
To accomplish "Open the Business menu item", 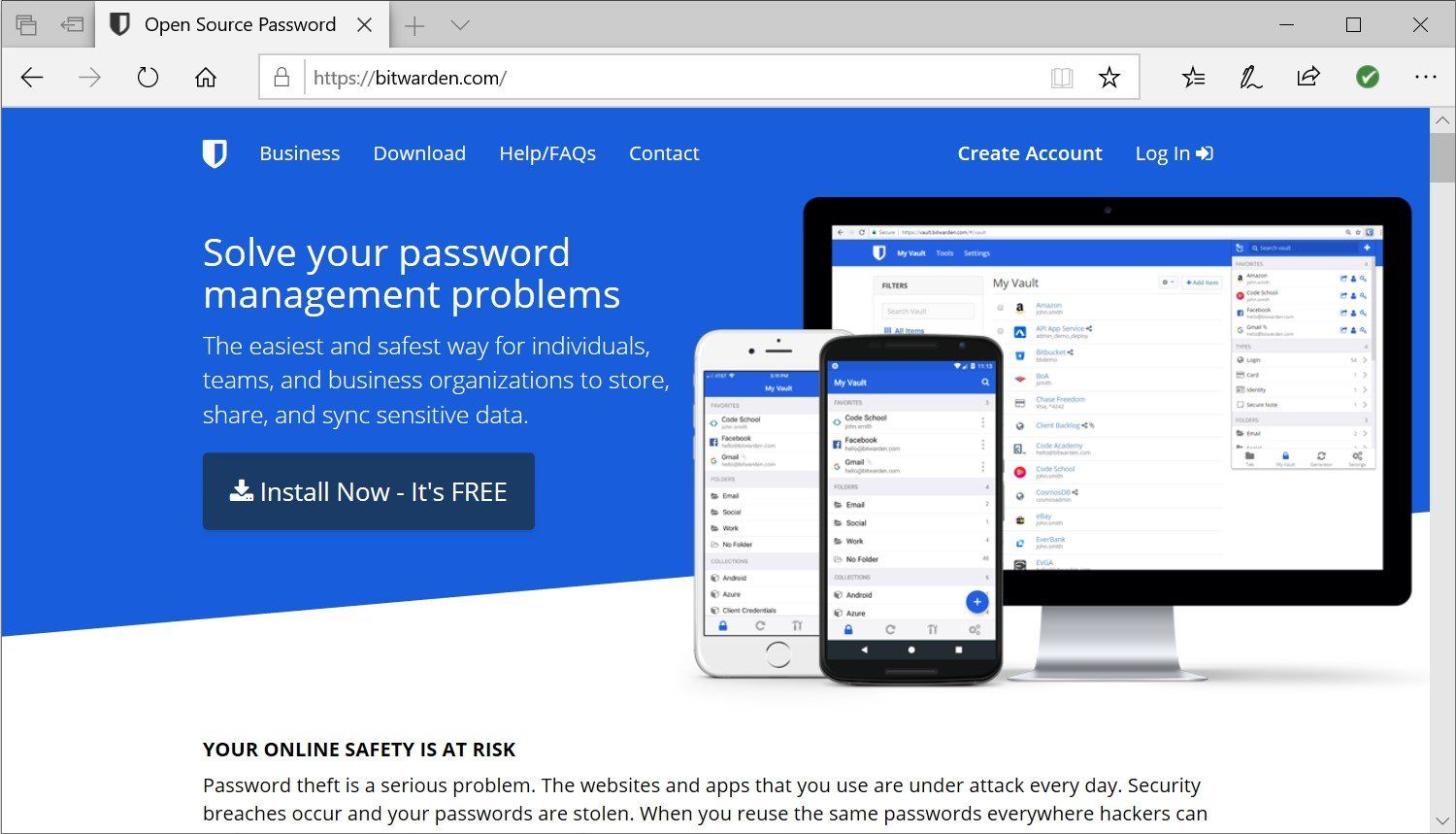I will point(300,153).
